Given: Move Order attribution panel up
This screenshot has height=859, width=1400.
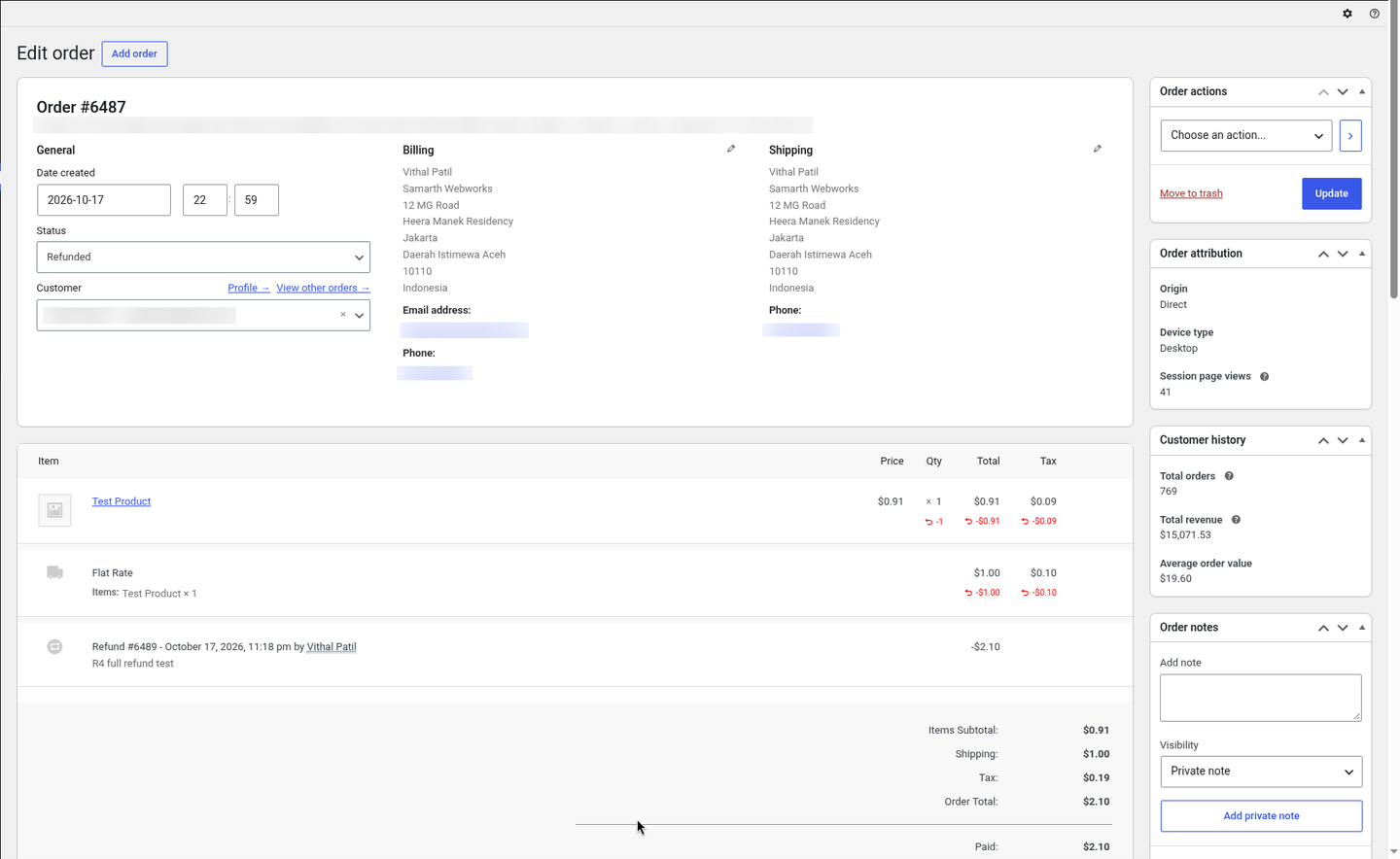Looking at the screenshot, I should [1323, 254].
